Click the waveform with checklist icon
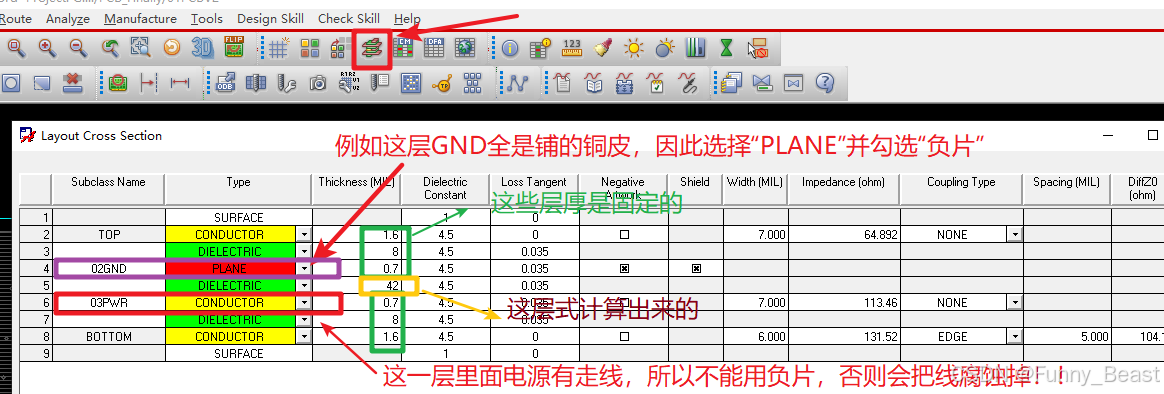This screenshot has height=394, width=1164. click(656, 83)
